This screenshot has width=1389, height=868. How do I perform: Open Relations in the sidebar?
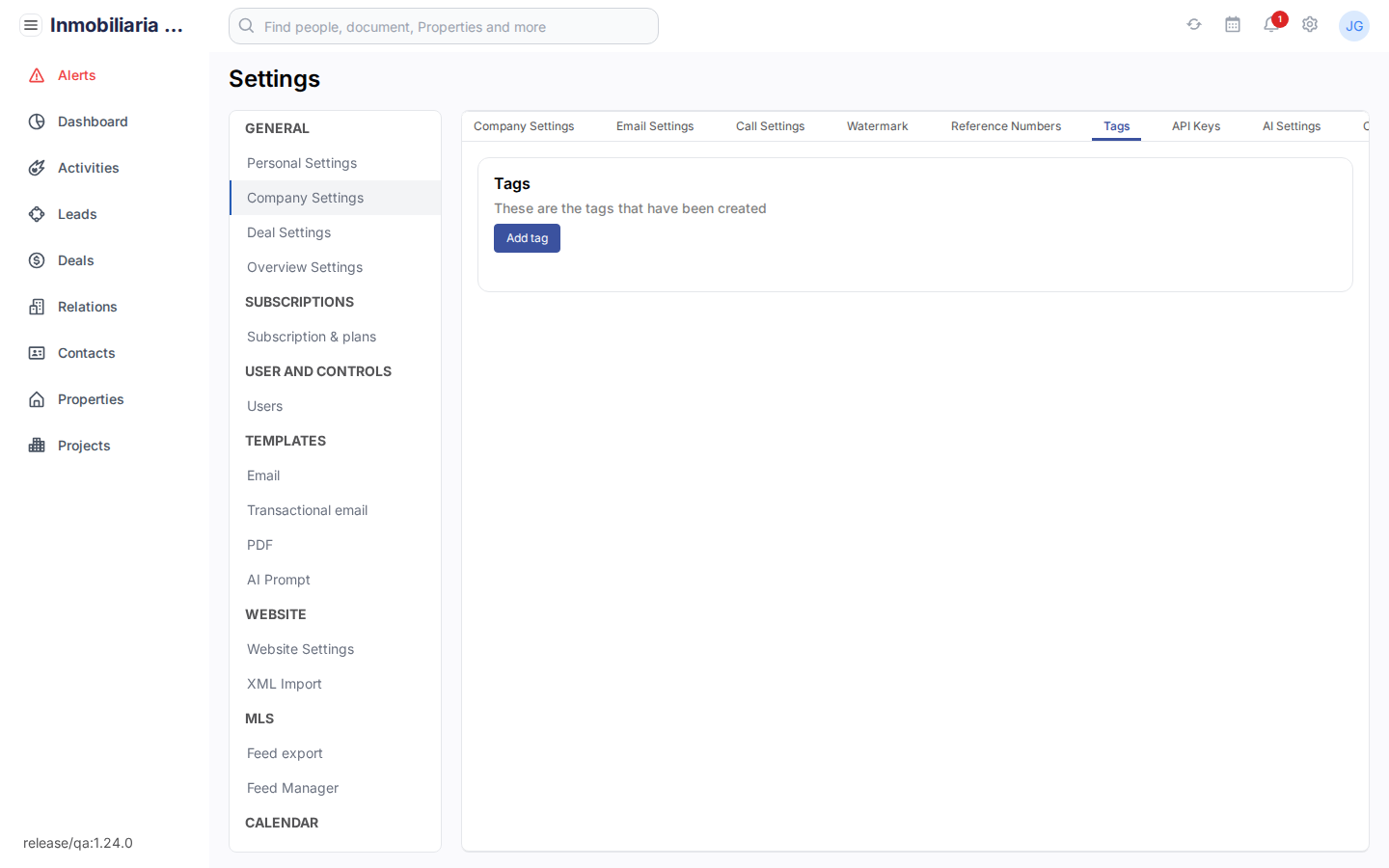tap(88, 307)
